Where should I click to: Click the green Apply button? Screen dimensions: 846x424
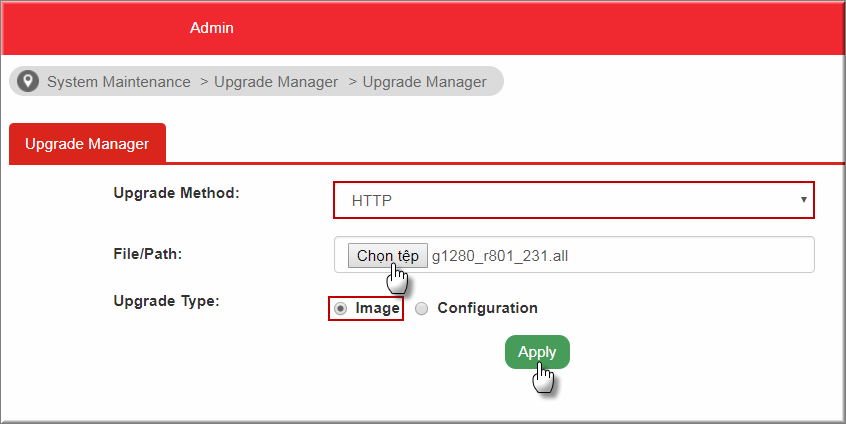(x=537, y=352)
